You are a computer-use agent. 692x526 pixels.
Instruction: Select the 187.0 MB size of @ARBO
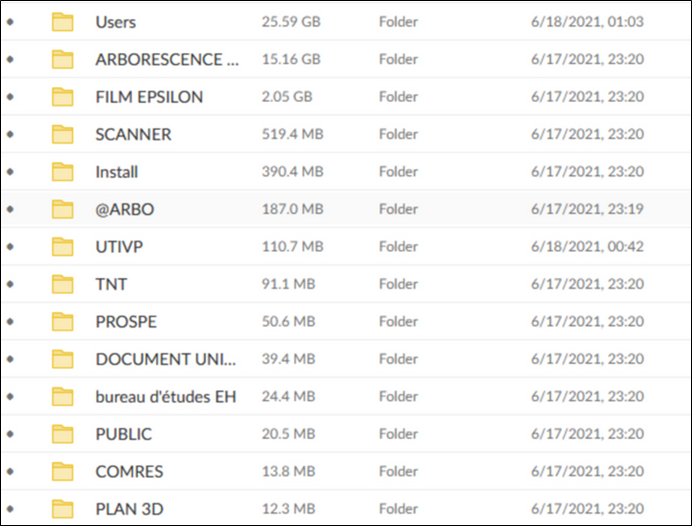point(293,209)
